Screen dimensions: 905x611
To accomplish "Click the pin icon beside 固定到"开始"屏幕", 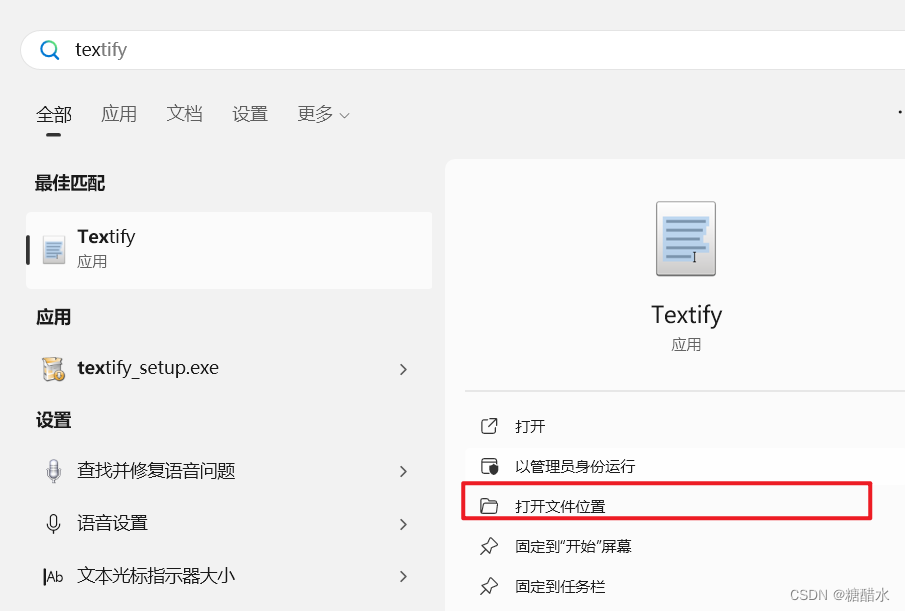I will (x=489, y=546).
